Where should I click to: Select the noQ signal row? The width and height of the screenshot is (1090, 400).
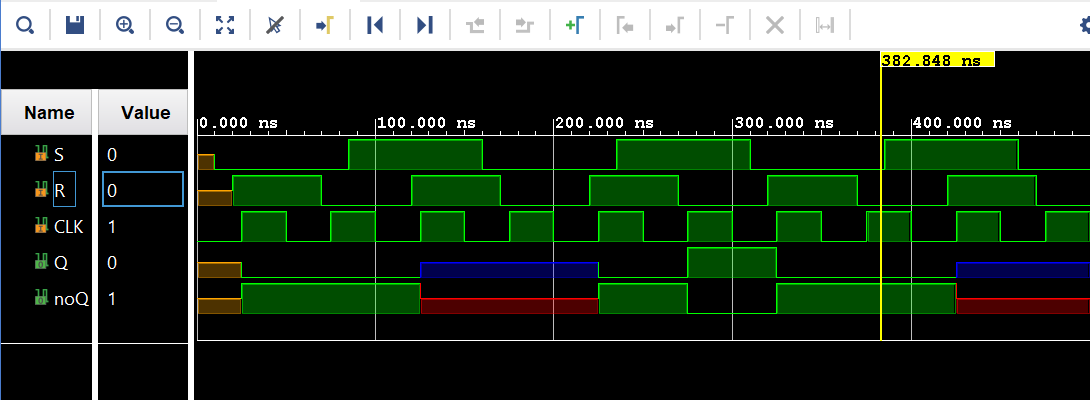point(47,299)
